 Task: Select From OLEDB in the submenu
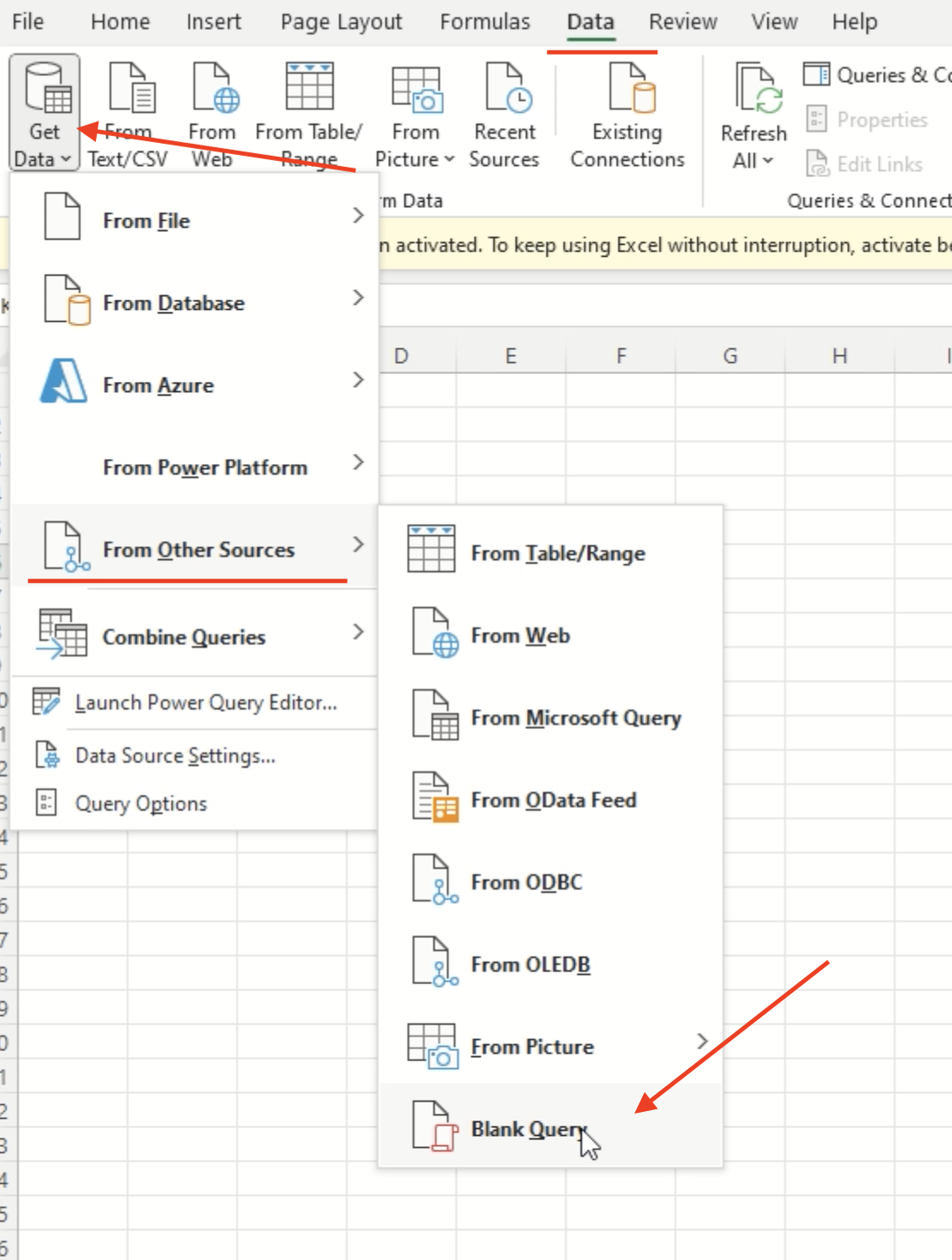pos(531,964)
